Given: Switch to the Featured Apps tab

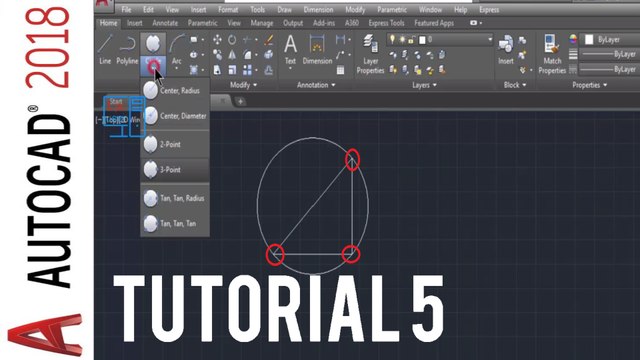Looking at the screenshot, I should coord(434,23).
